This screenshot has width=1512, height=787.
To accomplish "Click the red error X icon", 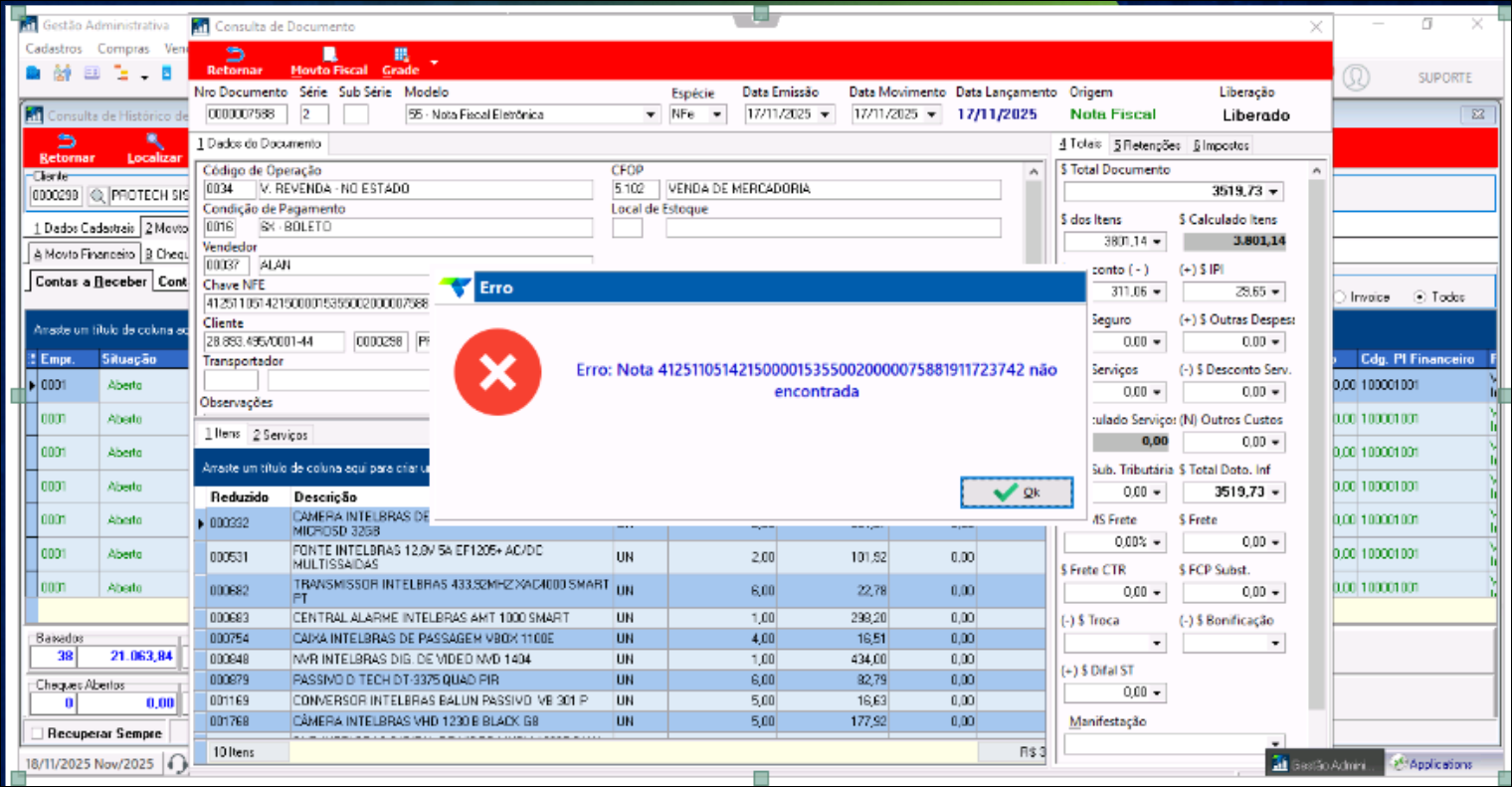I will [497, 372].
